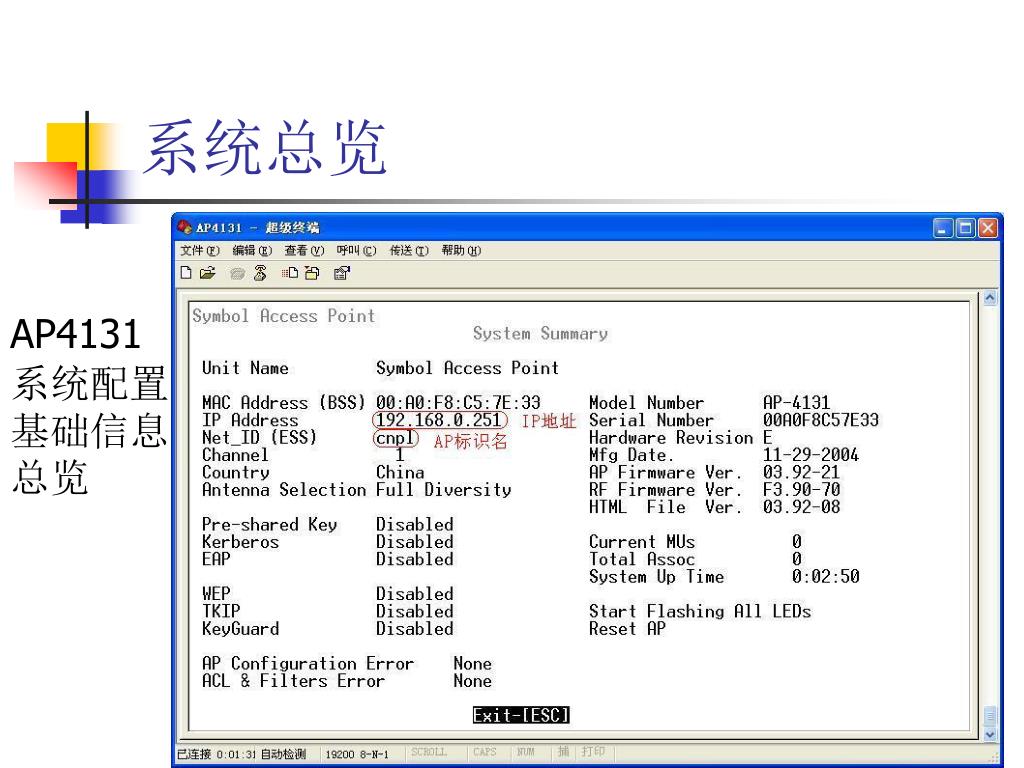Click the vertical scrollbar thumb
1024x768 pixels.
(990, 716)
